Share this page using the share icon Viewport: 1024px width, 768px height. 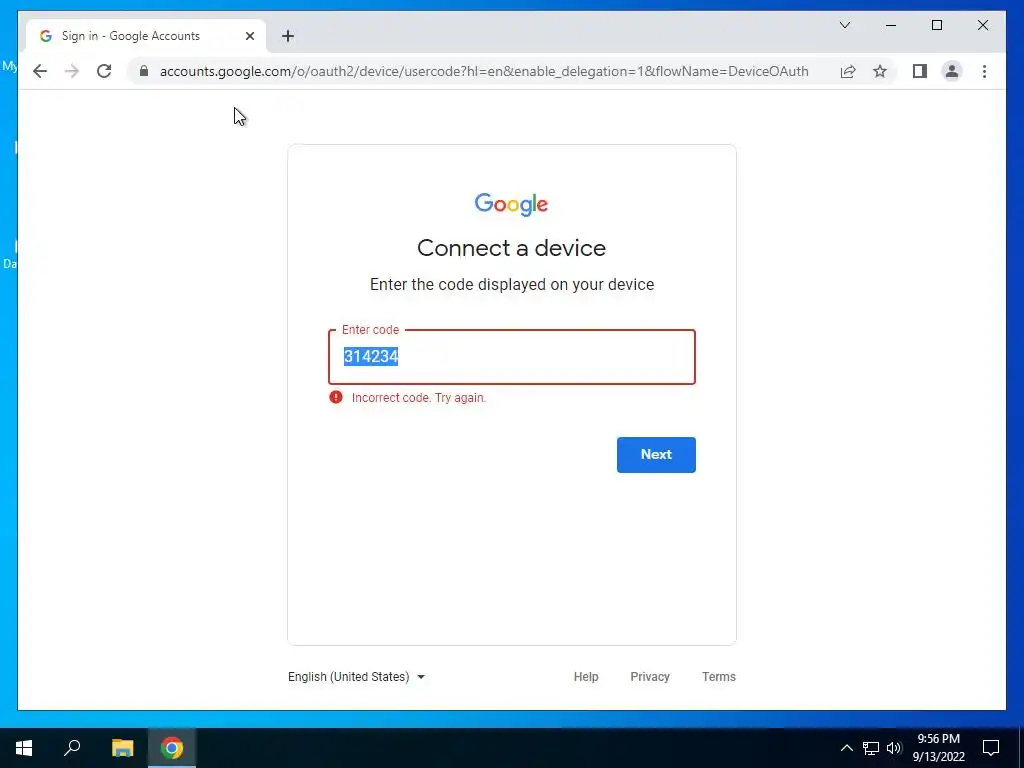pos(848,71)
